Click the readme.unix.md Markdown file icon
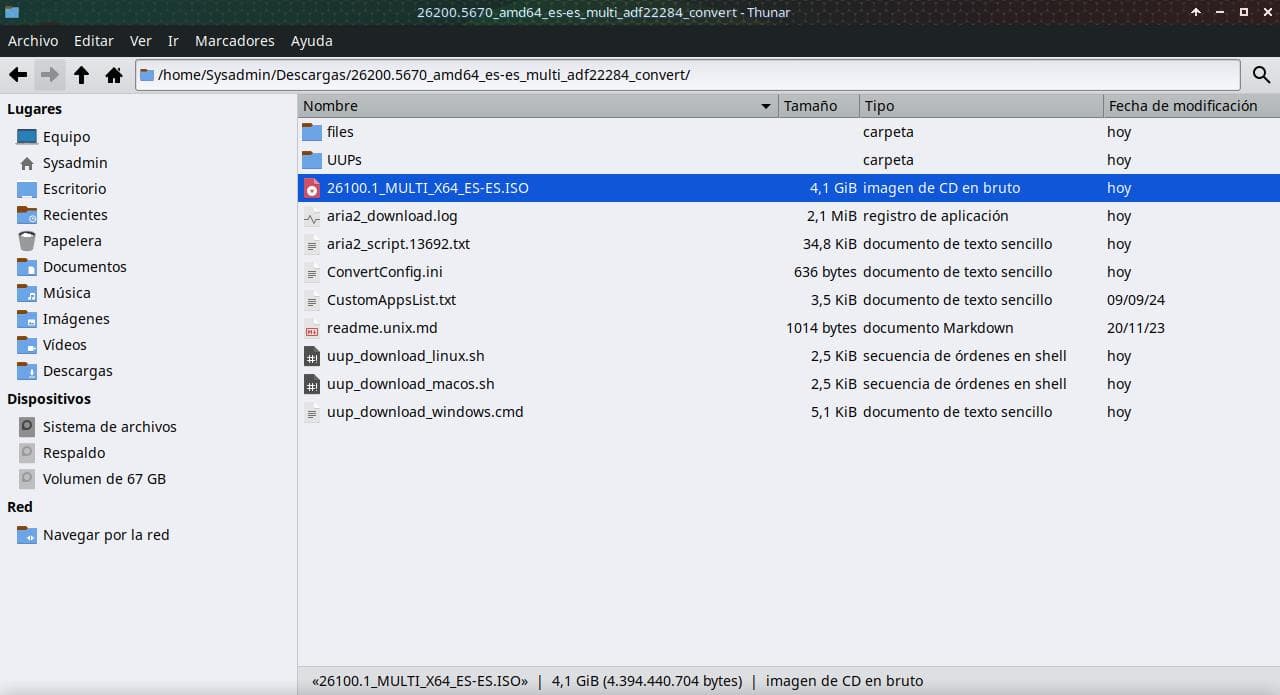 (312, 328)
